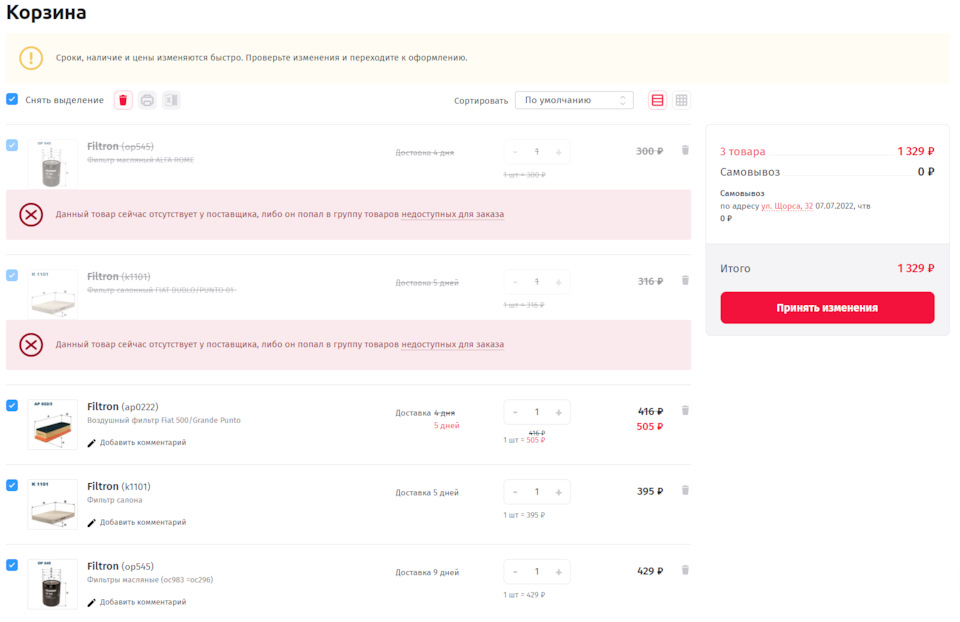
Task: Click the Самовывоз 0 ₽ summary line
Action: coord(827,172)
